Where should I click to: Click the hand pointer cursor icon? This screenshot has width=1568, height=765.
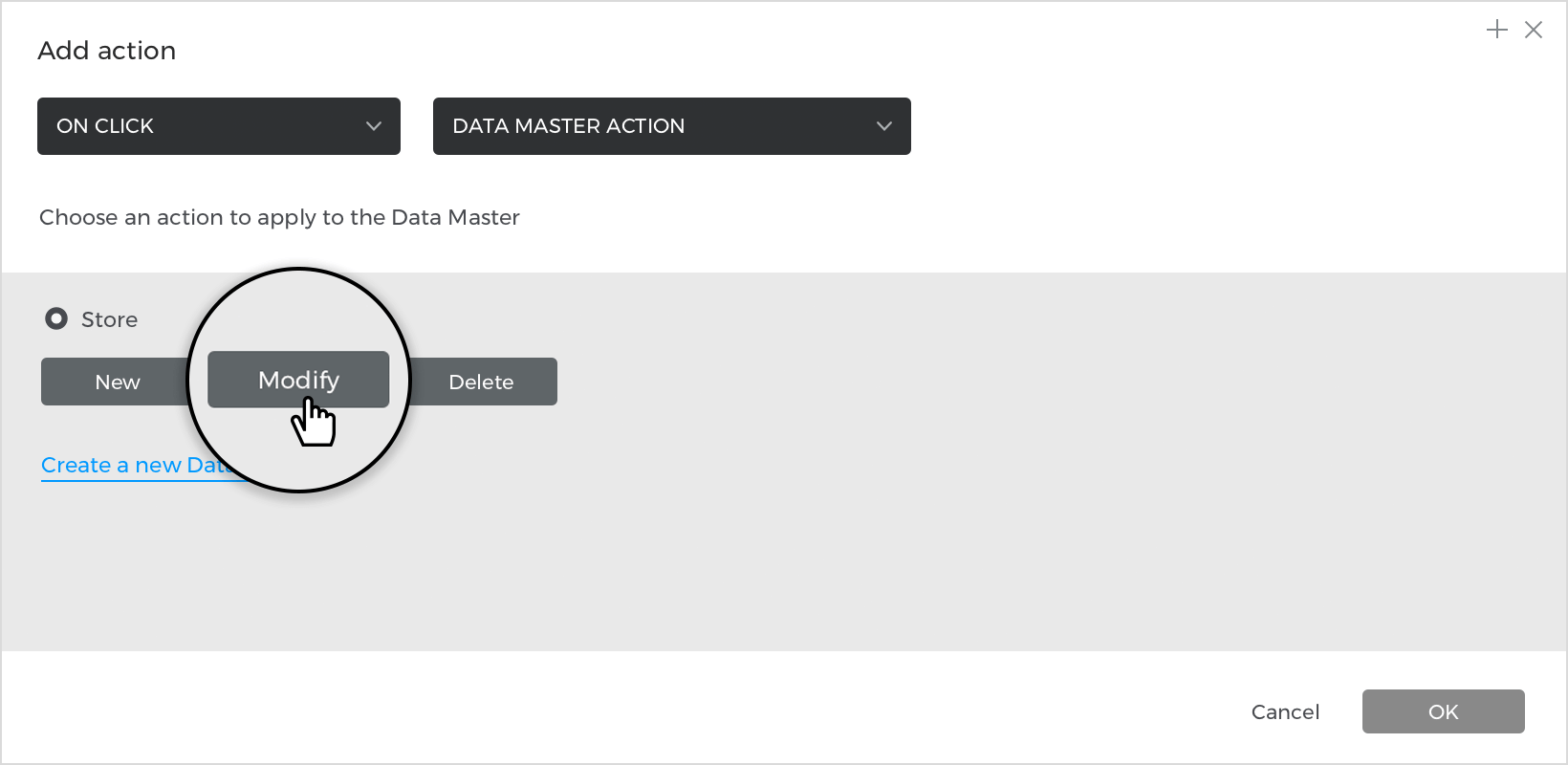(x=314, y=422)
